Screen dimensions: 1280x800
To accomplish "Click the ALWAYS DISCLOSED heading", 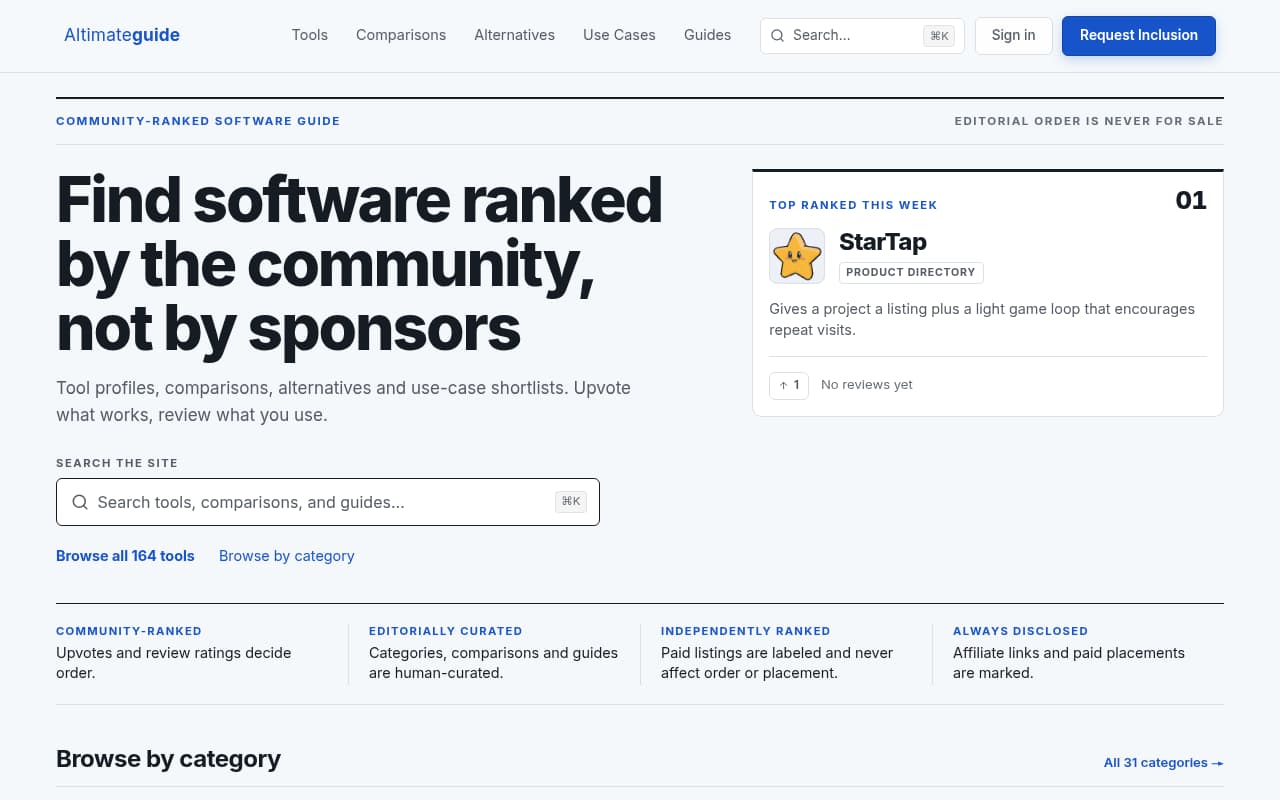I will click(1020, 631).
